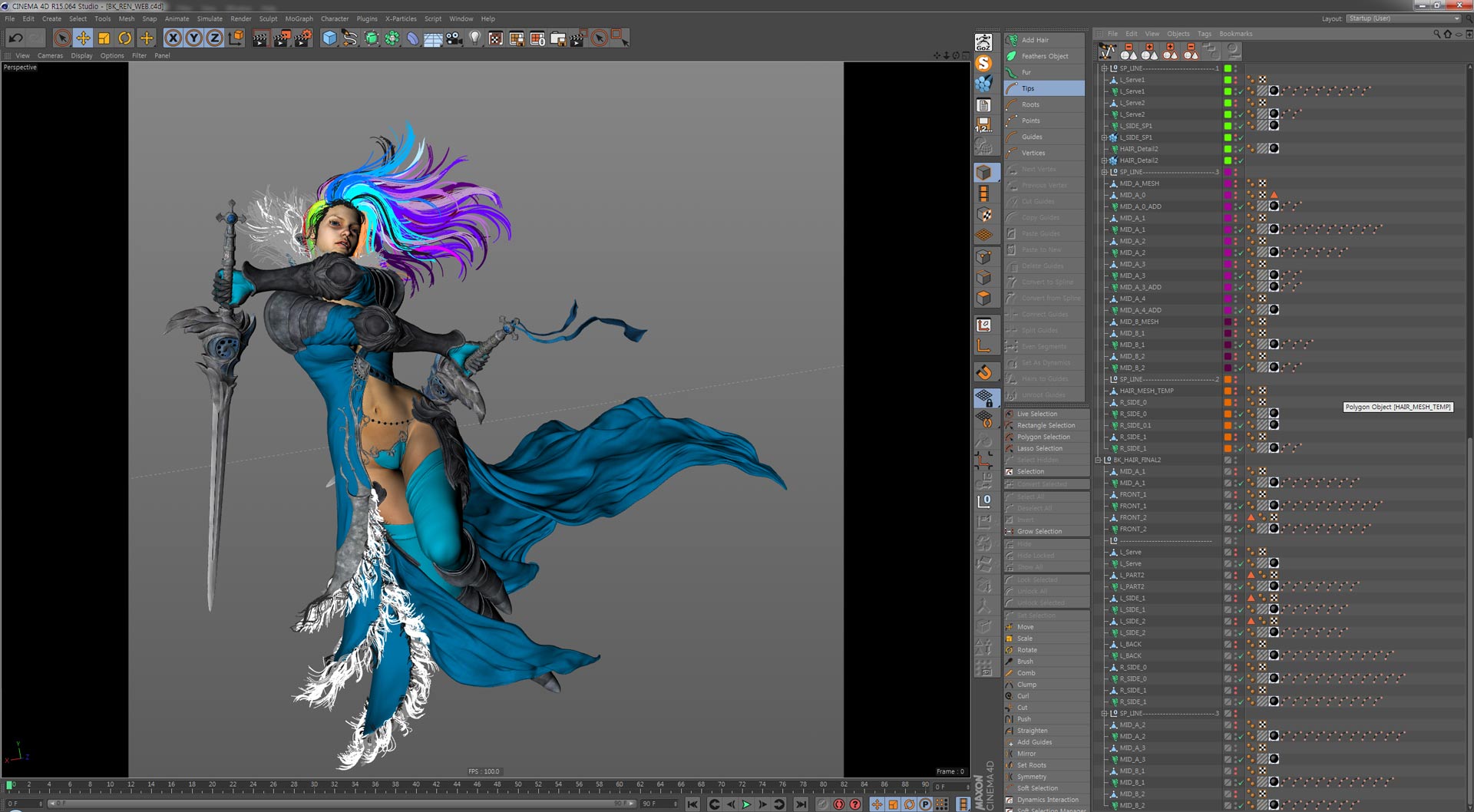Jump to the end of timeline

(801, 804)
